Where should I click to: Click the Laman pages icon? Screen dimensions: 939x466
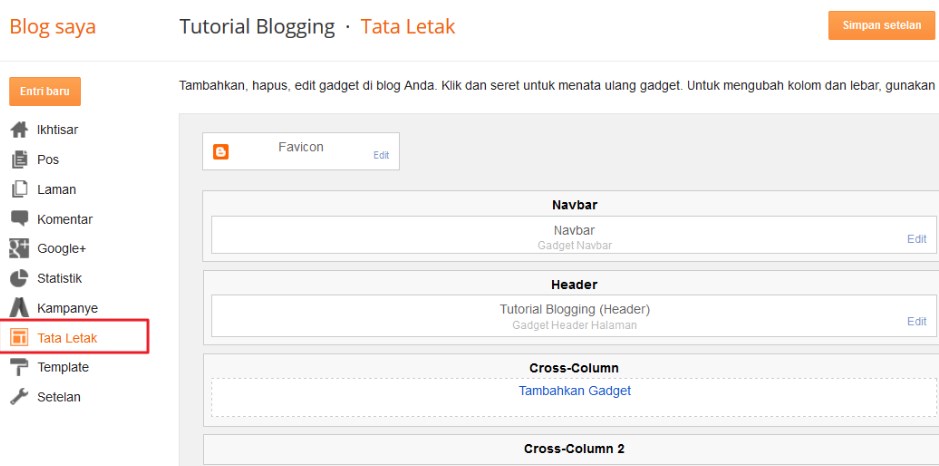coord(18,189)
